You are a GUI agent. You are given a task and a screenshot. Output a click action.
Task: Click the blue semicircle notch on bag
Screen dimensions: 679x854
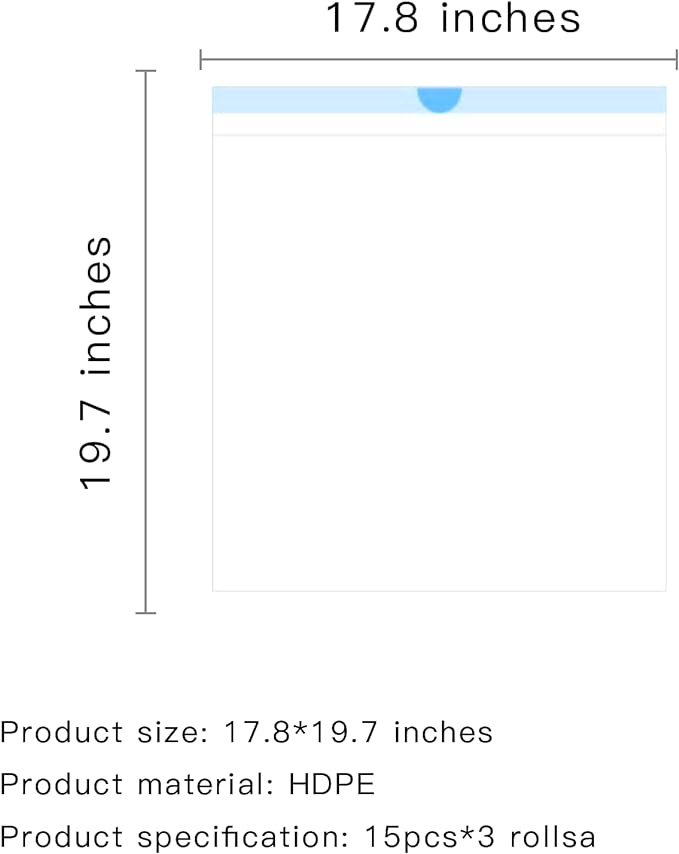click(x=439, y=99)
